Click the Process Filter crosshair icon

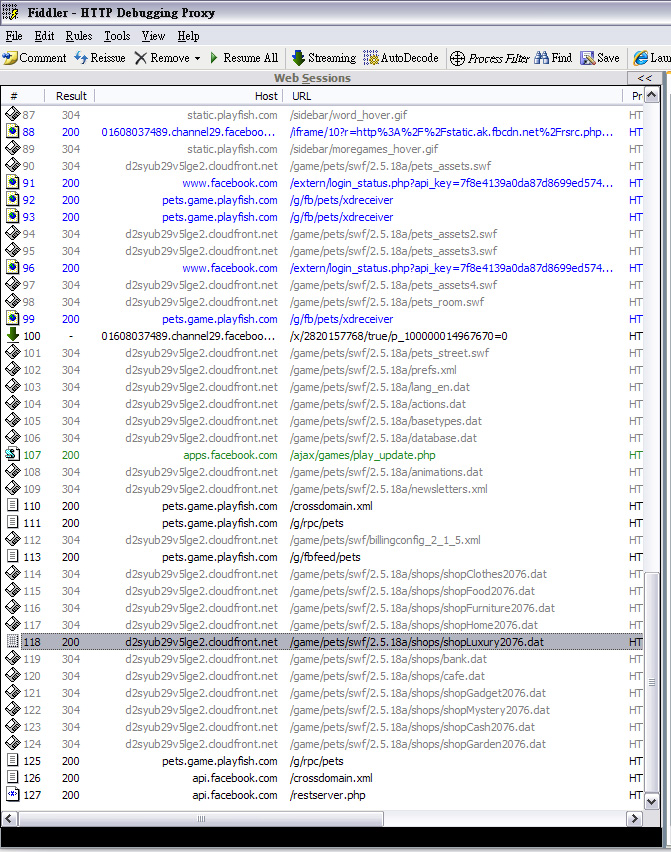[x=457, y=58]
